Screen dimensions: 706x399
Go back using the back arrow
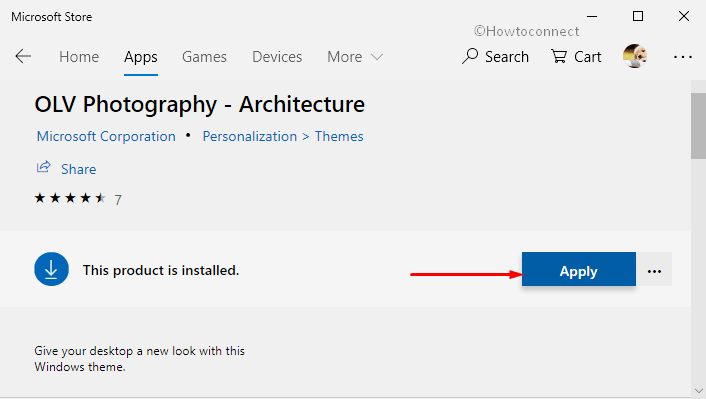(x=23, y=56)
